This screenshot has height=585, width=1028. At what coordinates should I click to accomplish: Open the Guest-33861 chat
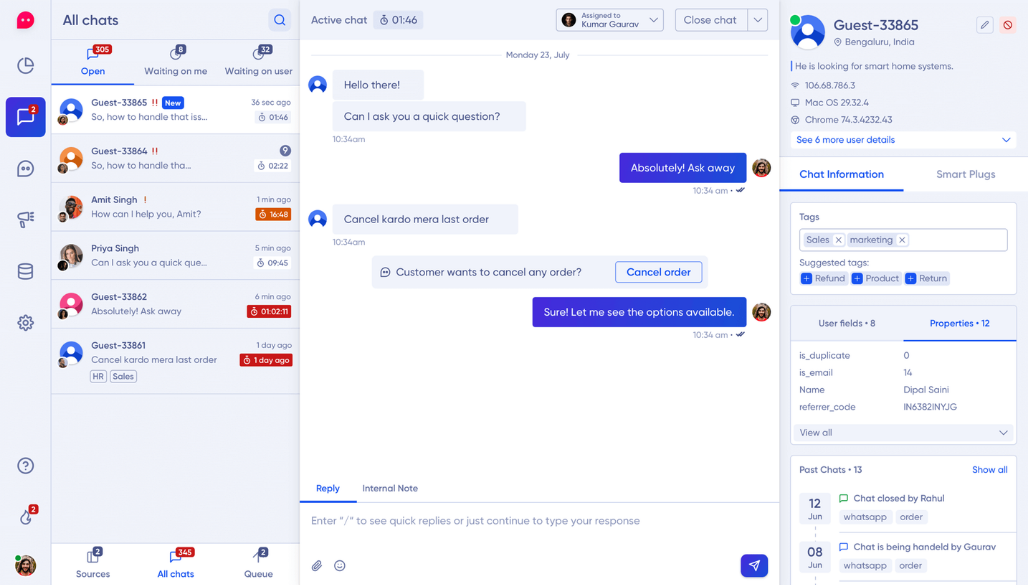tap(176, 361)
